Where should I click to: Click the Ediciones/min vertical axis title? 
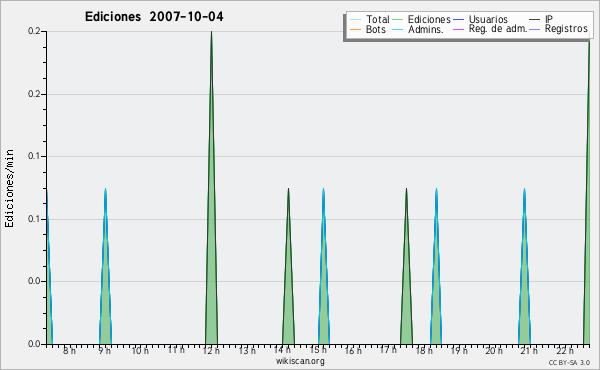pyautogui.click(x=9, y=188)
